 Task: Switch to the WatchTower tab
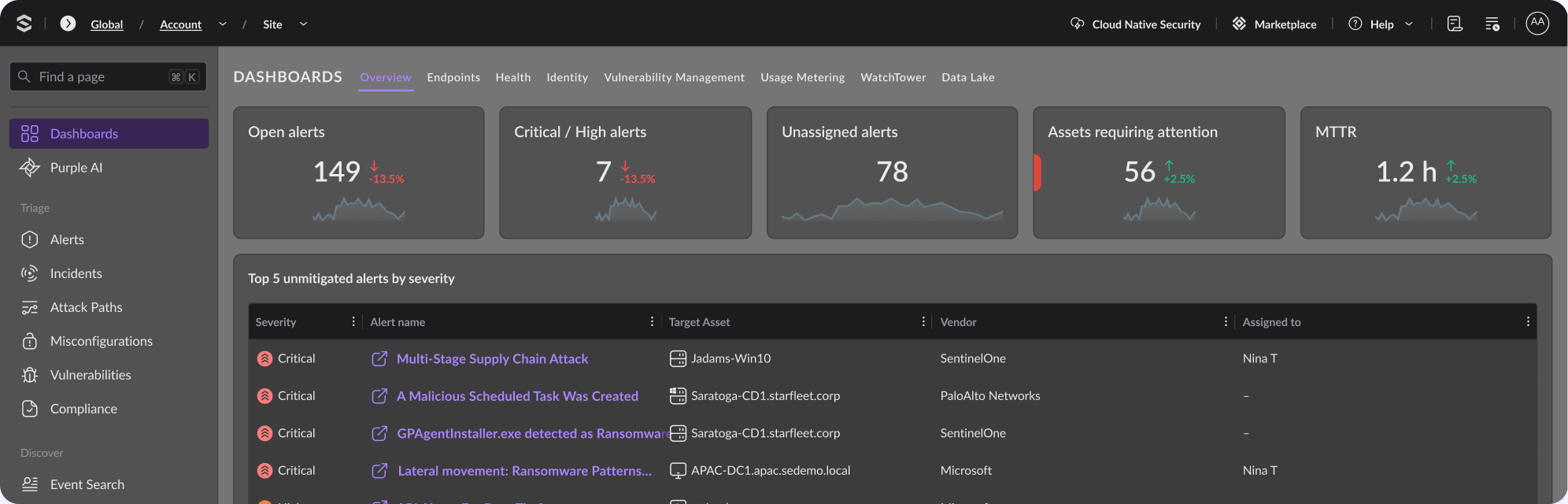893,77
